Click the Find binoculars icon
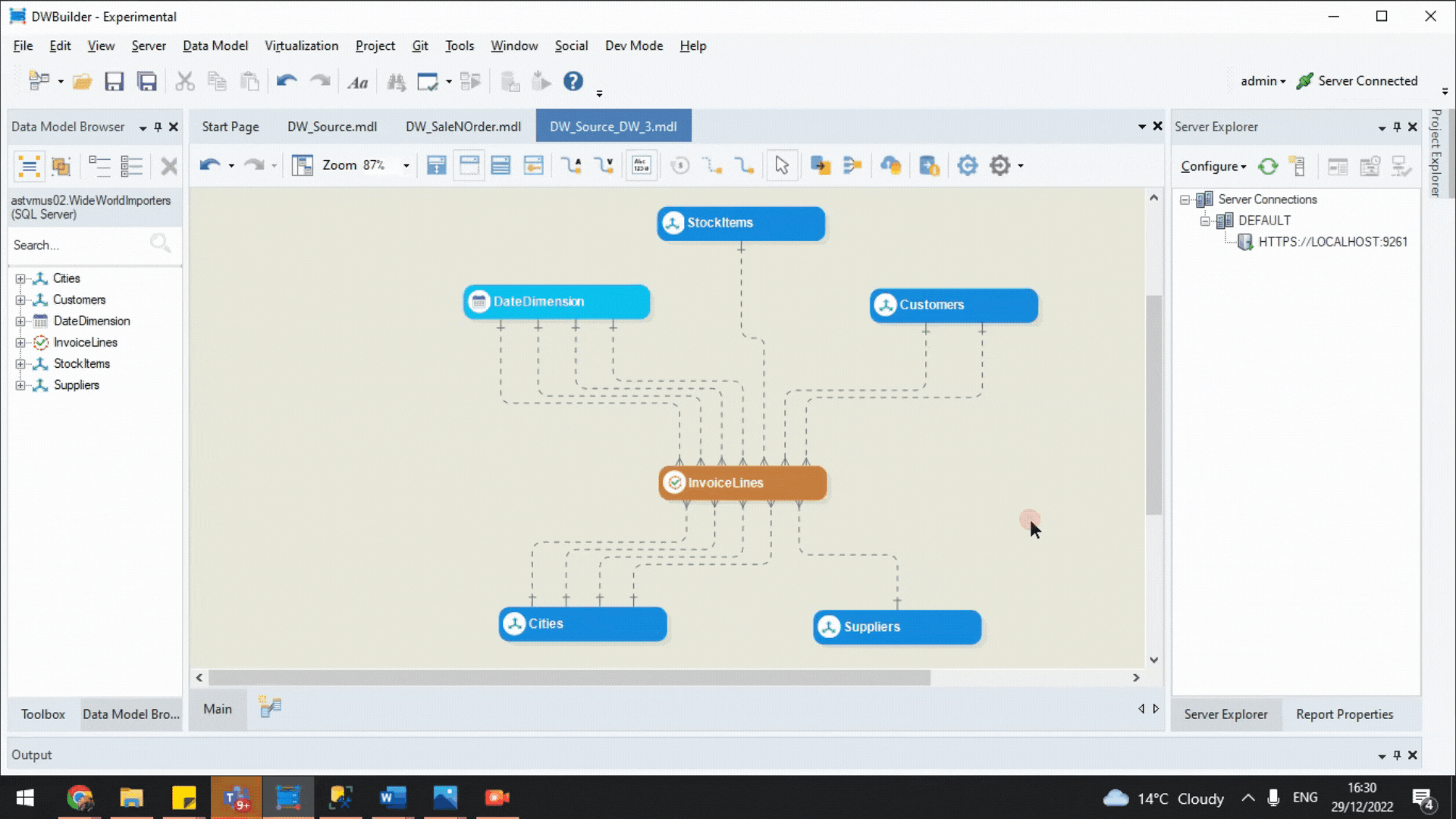1456x819 pixels. pos(396,82)
